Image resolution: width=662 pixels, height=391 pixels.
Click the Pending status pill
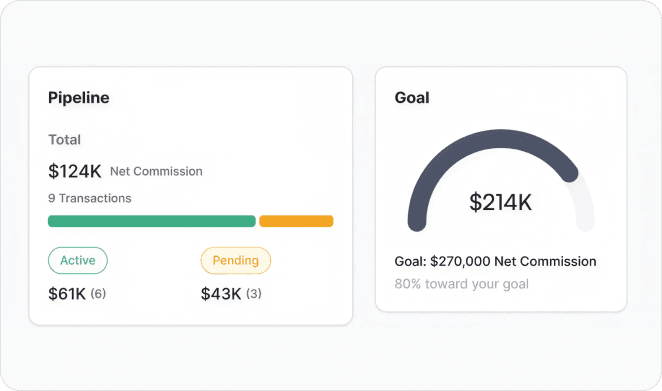click(236, 261)
